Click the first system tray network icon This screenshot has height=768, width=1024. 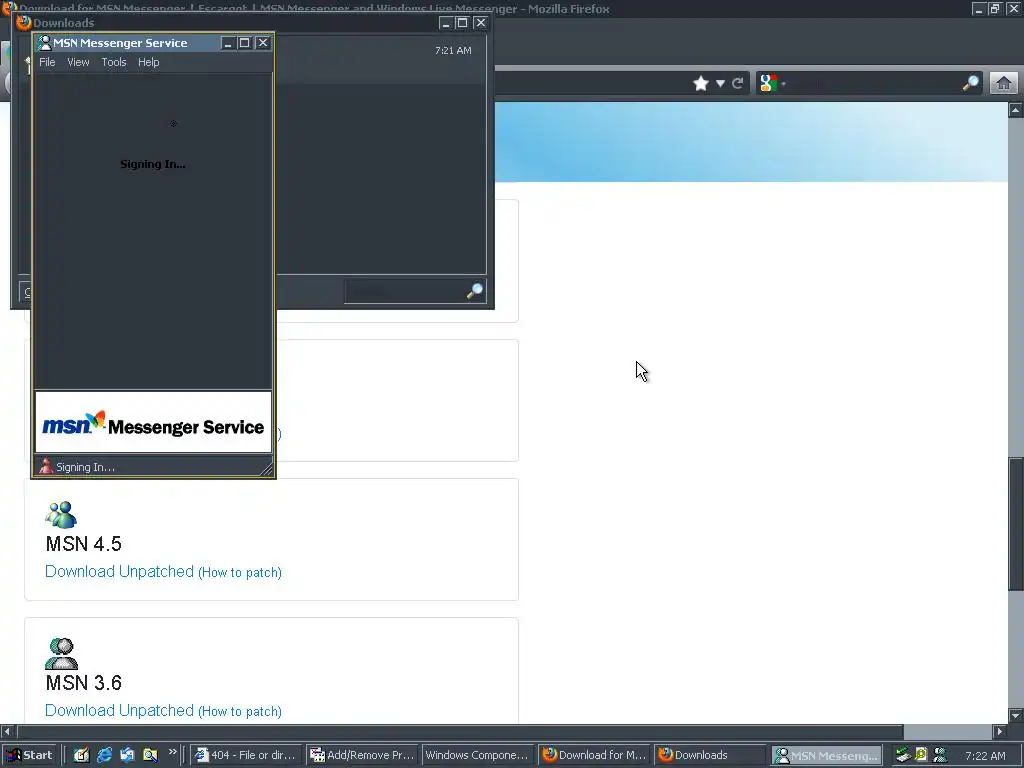pyautogui.click(x=903, y=755)
